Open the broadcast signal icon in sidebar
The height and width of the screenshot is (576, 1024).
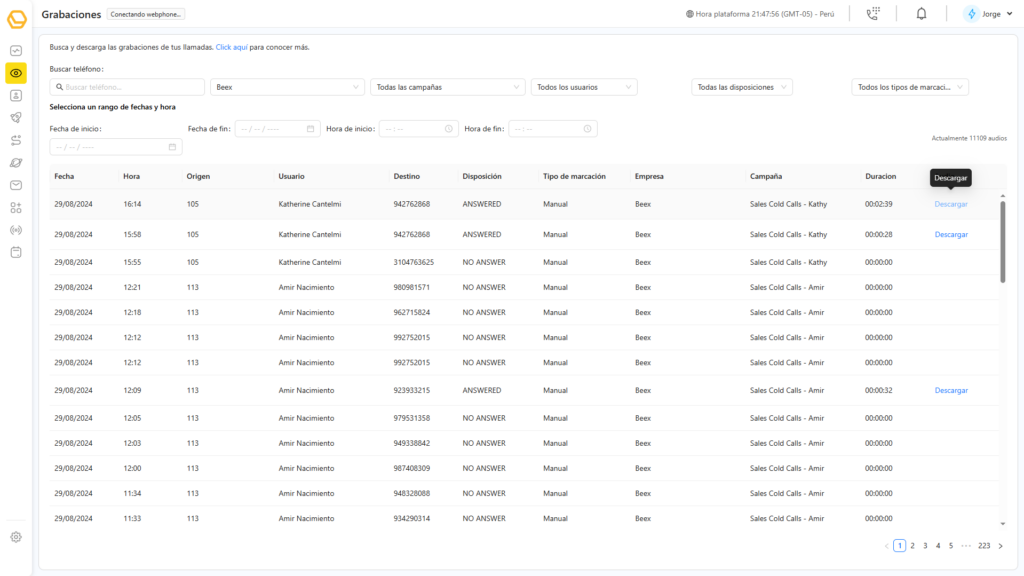click(x=16, y=230)
